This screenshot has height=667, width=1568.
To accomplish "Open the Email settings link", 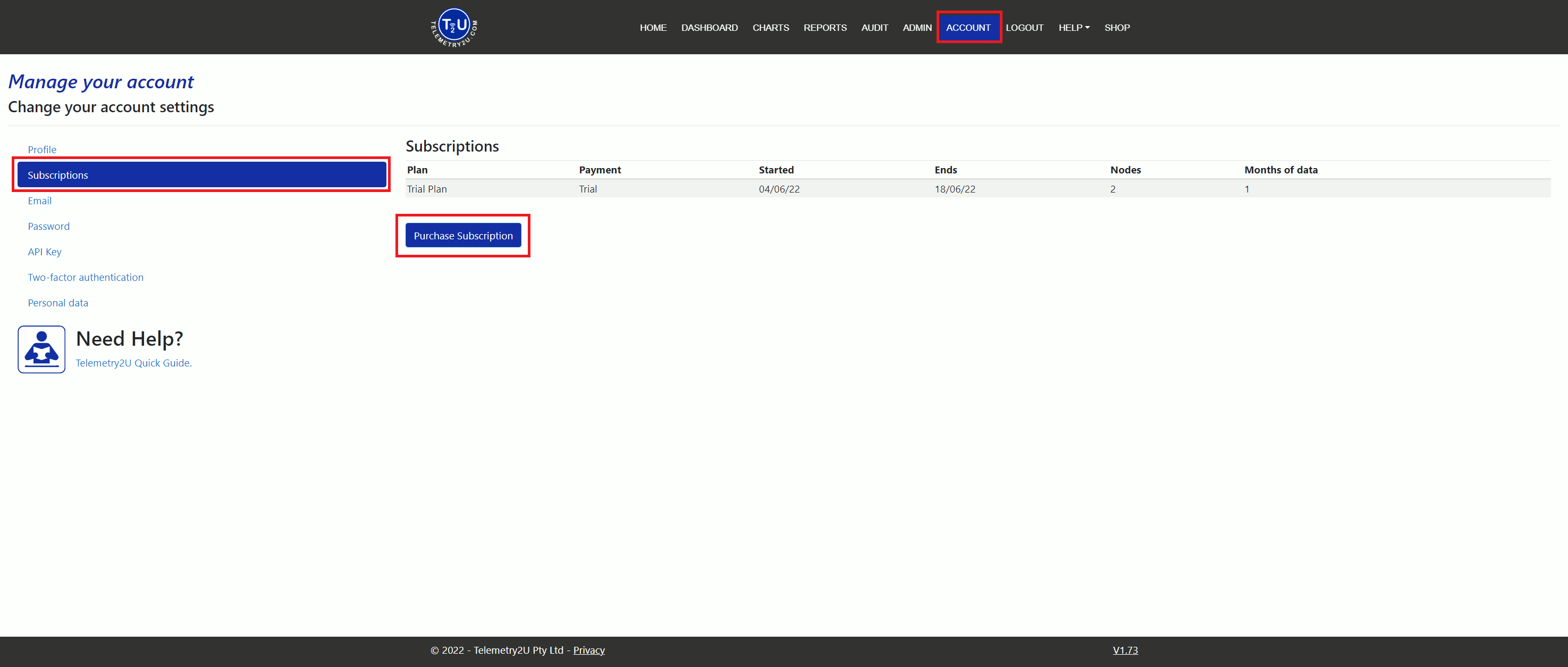I will click(39, 201).
